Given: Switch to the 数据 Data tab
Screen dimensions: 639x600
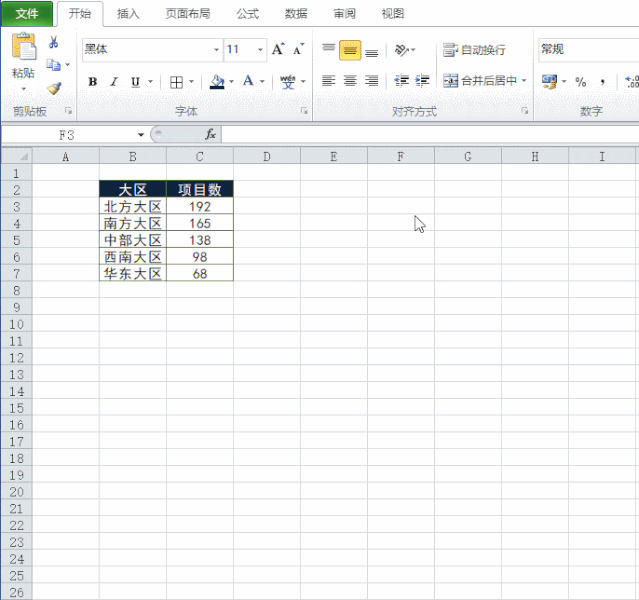Looking at the screenshot, I should click(x=296, y=14).
